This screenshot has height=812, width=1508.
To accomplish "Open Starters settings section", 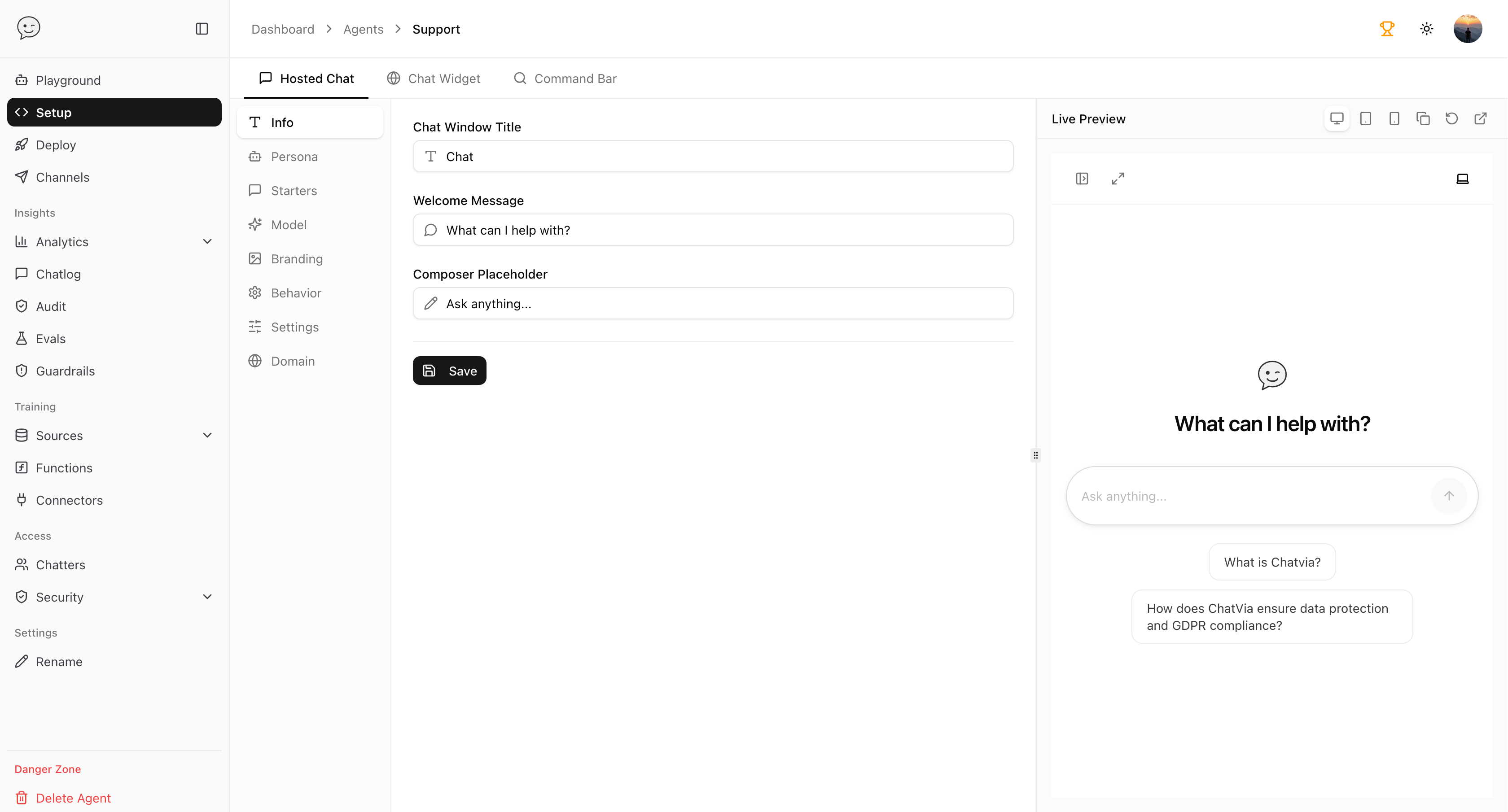I will (x=310, y=191).
